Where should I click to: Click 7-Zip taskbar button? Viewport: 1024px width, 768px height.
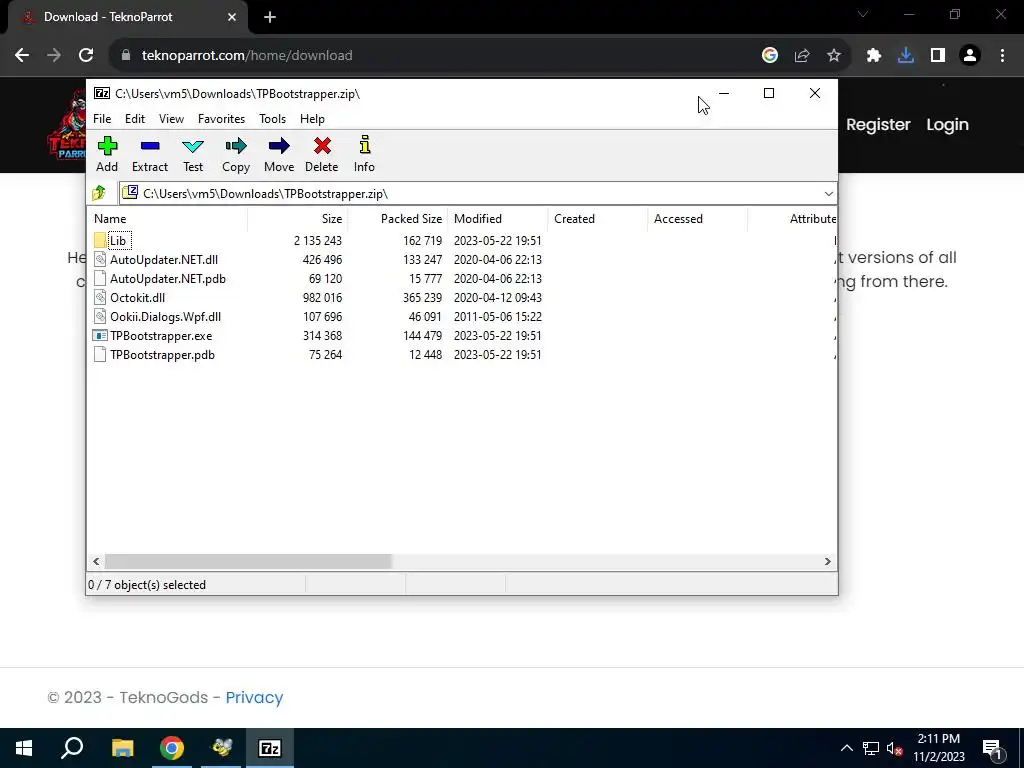[x=270, y=748]
